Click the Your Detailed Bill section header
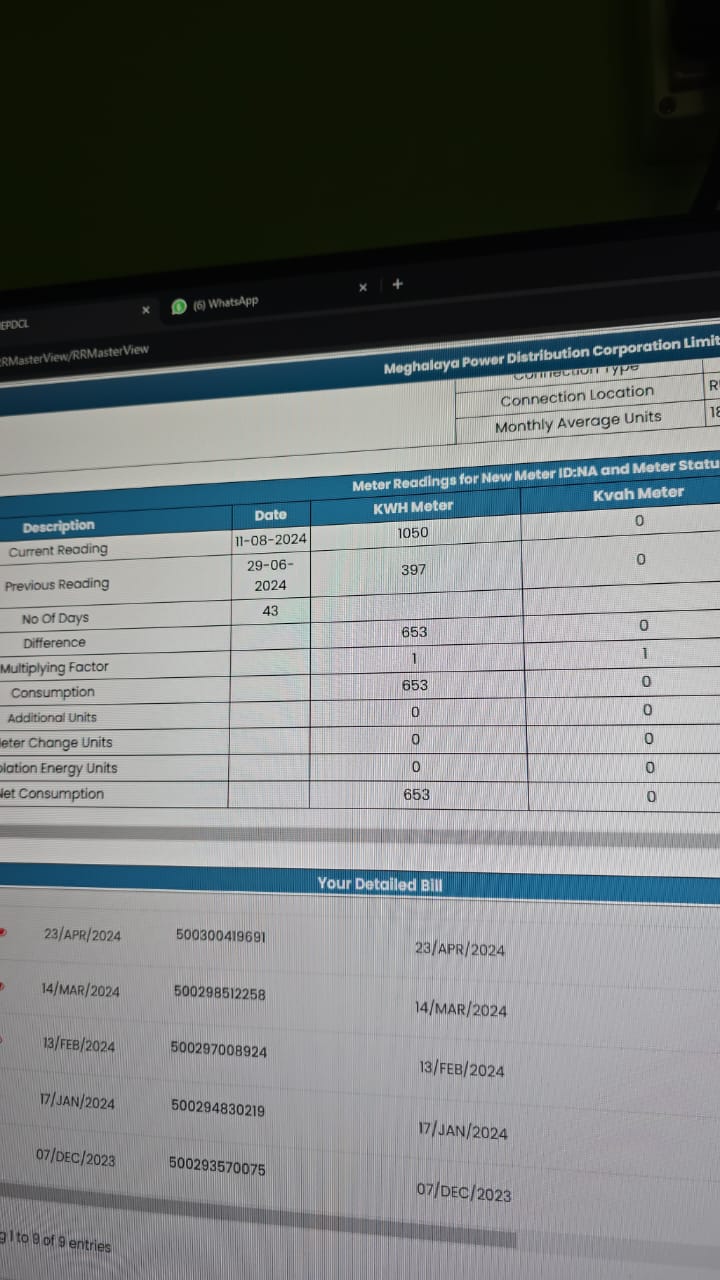 pos(380,884)
